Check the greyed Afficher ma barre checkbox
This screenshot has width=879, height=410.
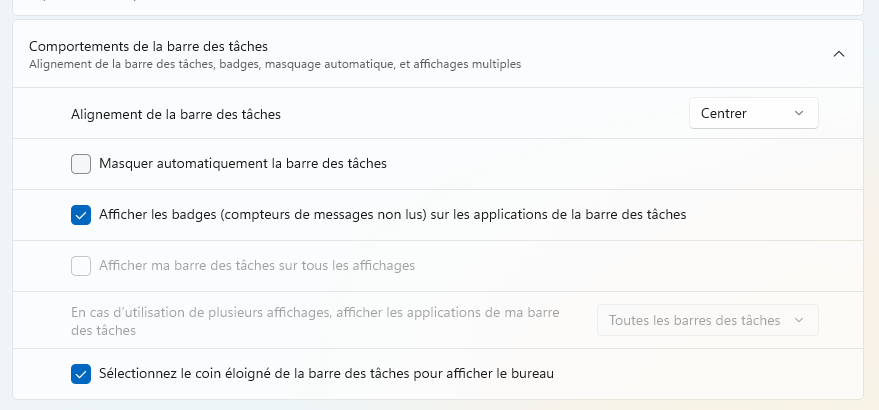(x=81, y=266)
